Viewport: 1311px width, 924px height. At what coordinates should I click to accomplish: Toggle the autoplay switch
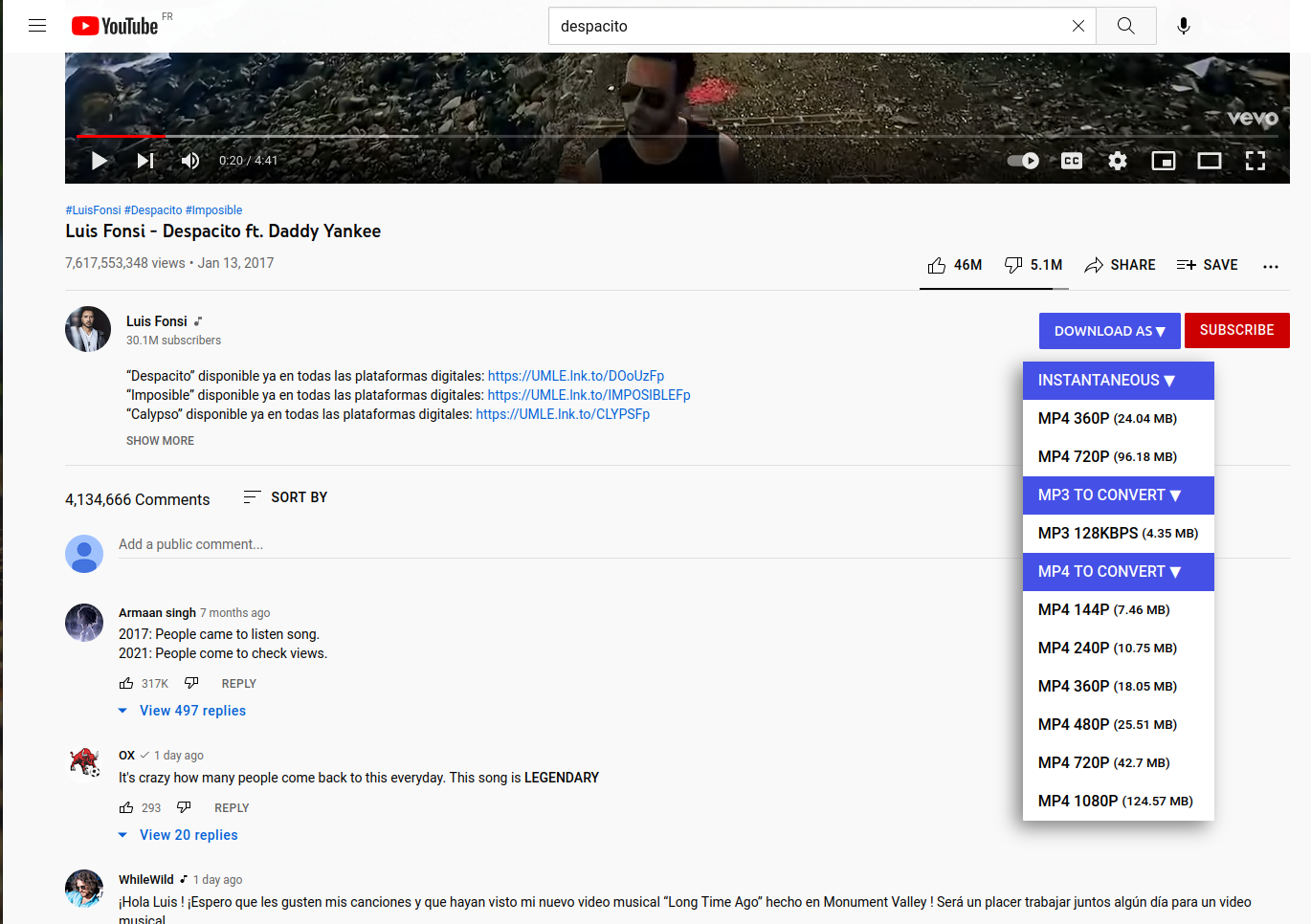[x=1024, y=161]
